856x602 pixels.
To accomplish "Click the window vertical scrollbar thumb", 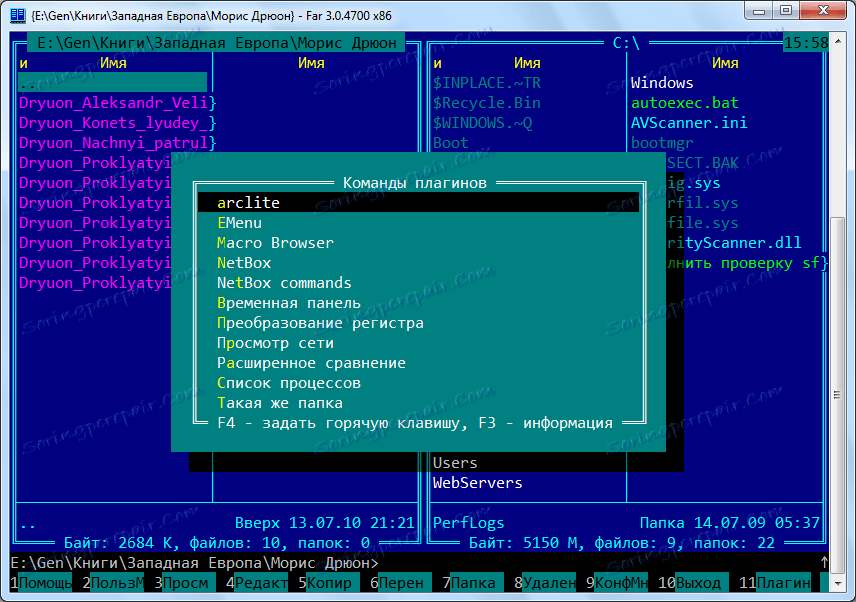I will click(x=837, y=395).
